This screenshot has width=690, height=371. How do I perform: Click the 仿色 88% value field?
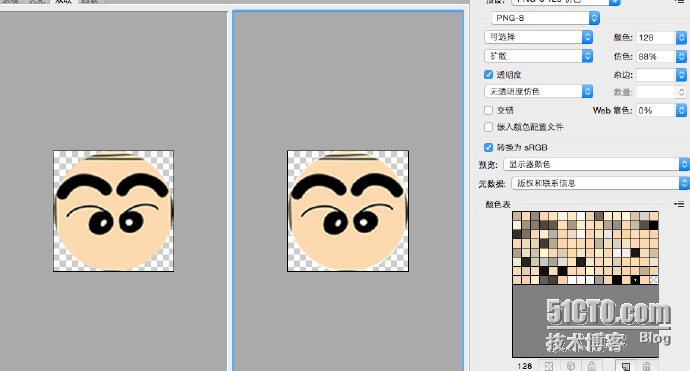click(656, 56)
